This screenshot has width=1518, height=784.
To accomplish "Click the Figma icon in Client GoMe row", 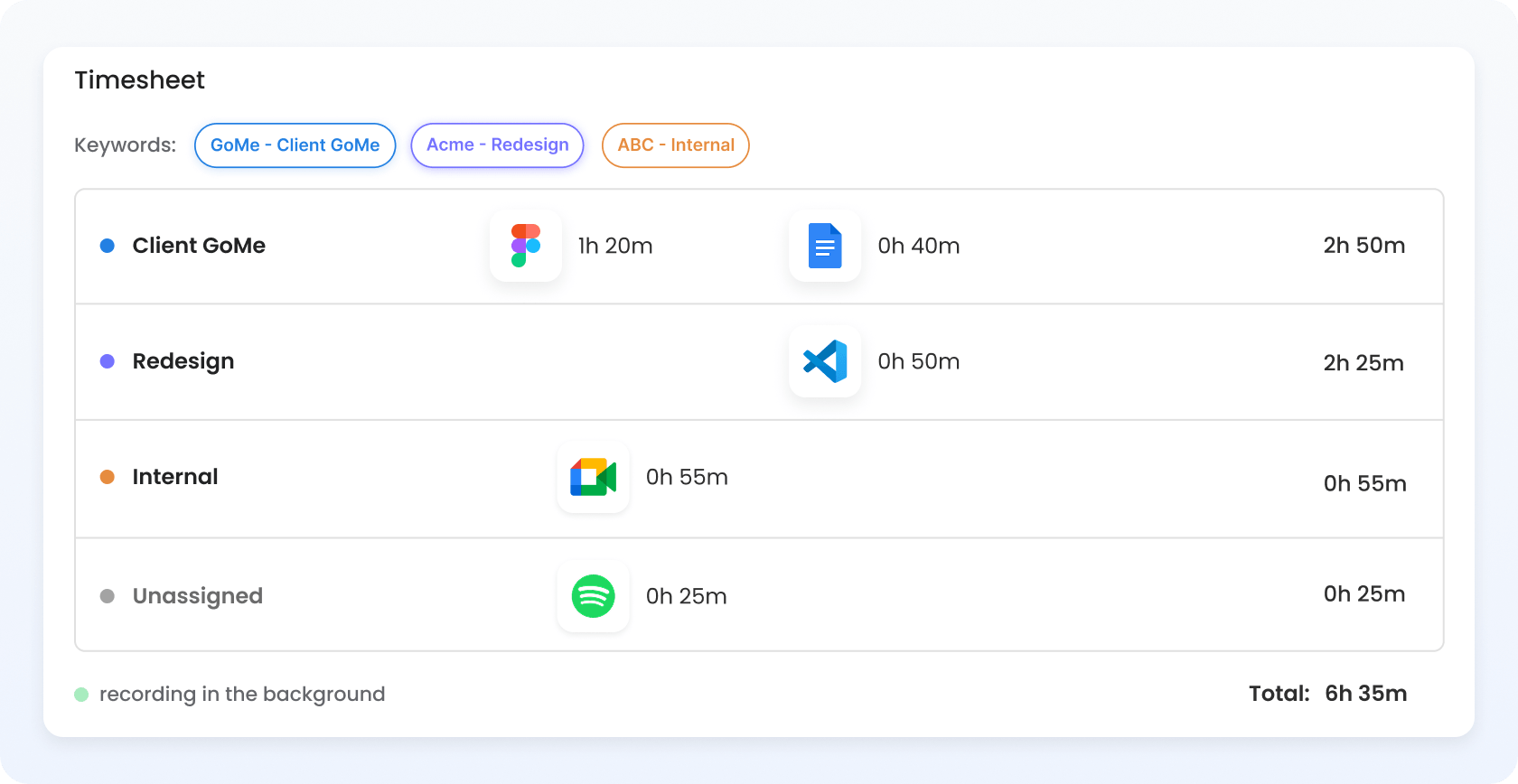I will click(x=526, y=246).
